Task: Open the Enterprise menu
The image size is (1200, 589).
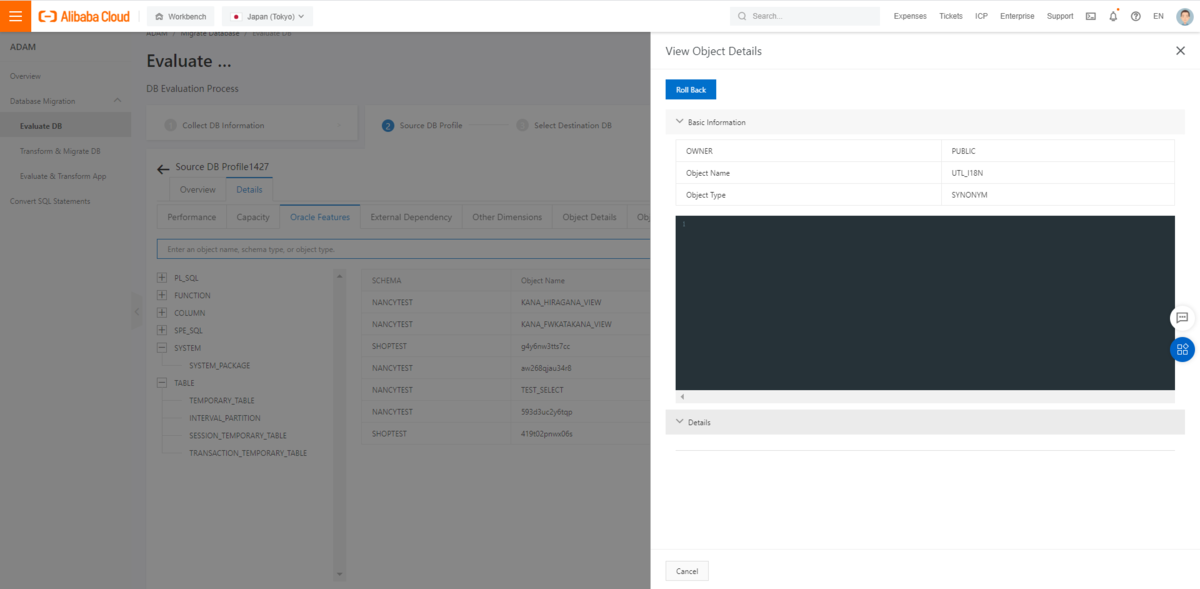Action: click(1017, 16)
